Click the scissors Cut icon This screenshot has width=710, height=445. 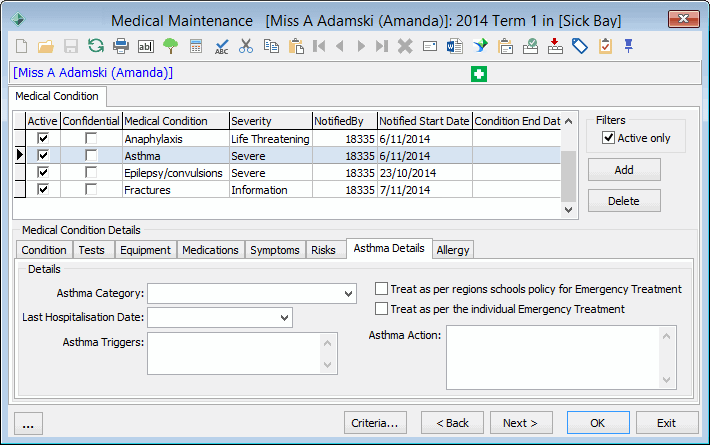point(246,46)
